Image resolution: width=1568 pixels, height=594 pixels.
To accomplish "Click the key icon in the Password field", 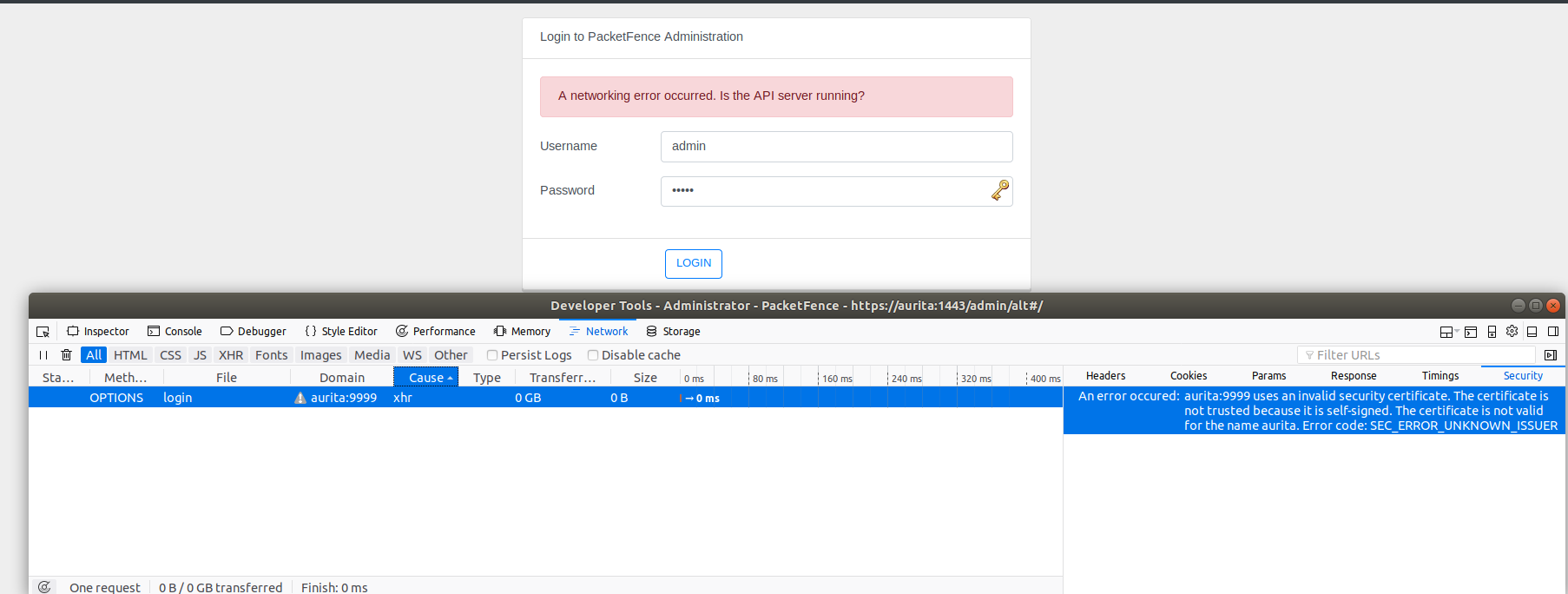I will coord(1000,190).
